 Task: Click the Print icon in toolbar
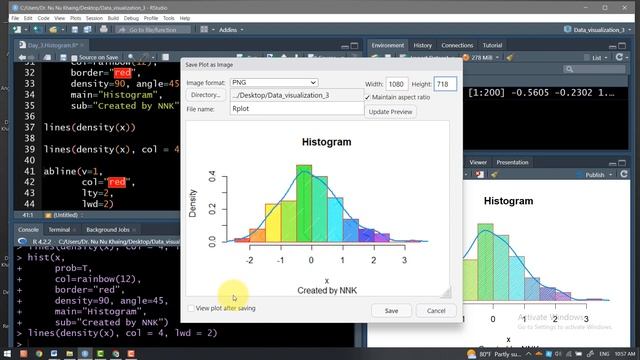tap(104, 29)
